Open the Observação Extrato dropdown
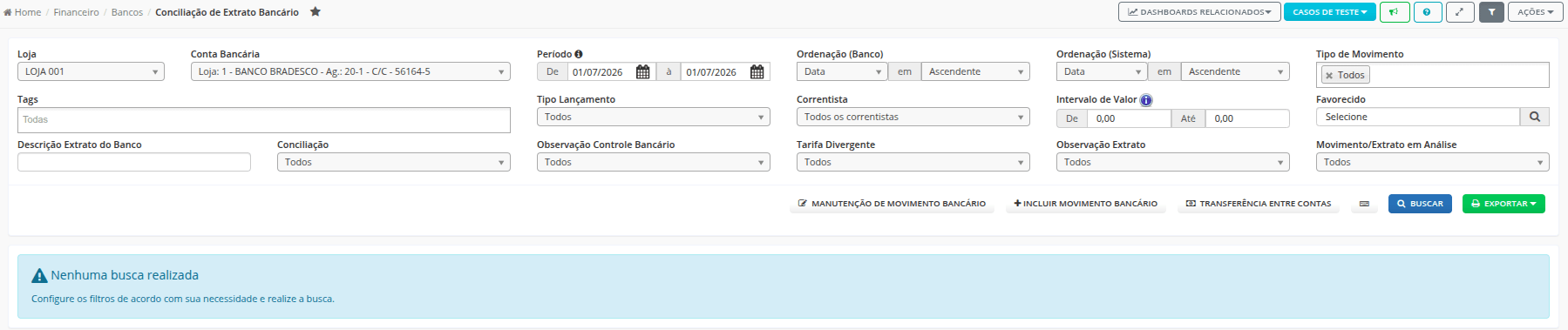Image resolution: width=1568 pixels, height=330 pixels. point(1173,162)
